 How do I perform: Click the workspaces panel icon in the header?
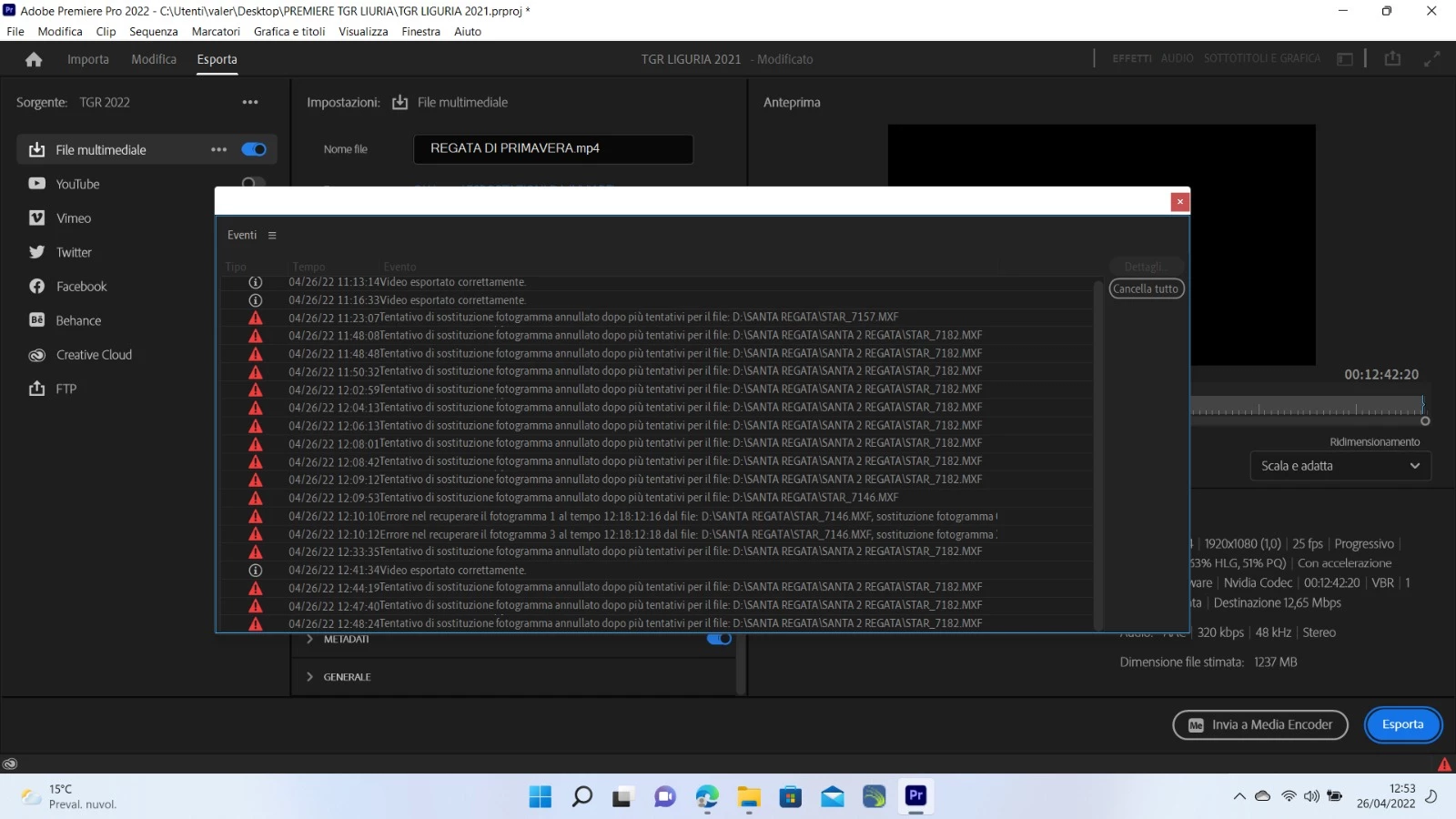(x=1345, y=59)
